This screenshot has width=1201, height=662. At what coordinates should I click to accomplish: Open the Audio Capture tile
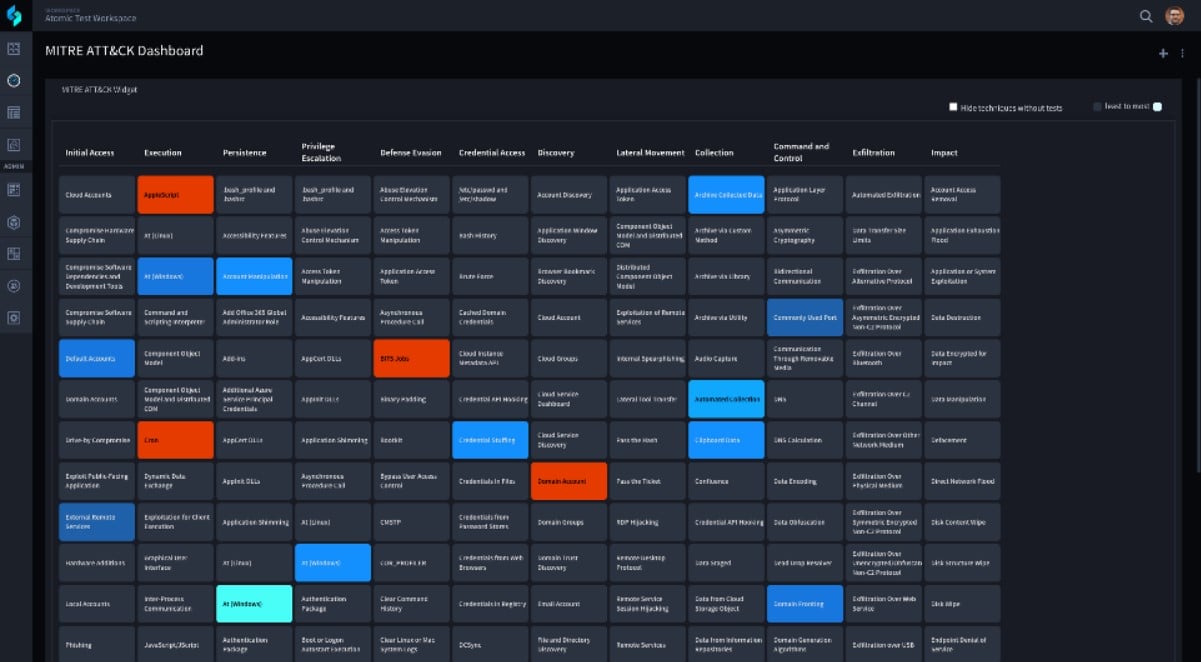(x=726, y=358)
